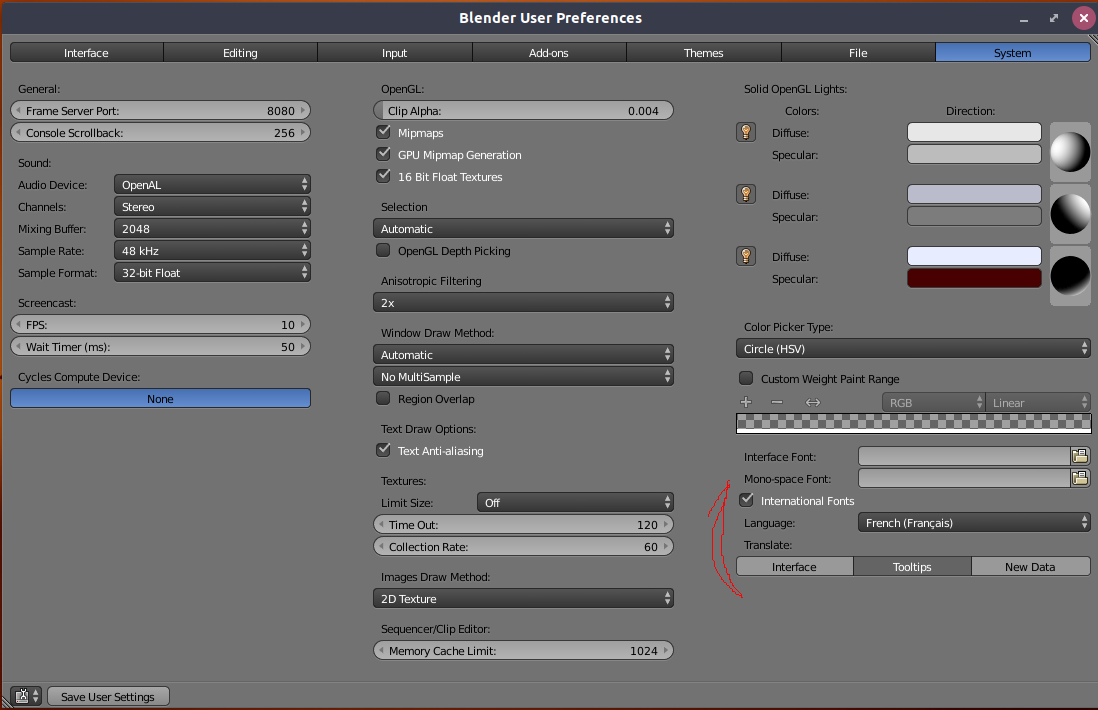Screen dimensions: 1098x710
Task: Enable OpenGL Depth Picking
Action: click(383, 250)
